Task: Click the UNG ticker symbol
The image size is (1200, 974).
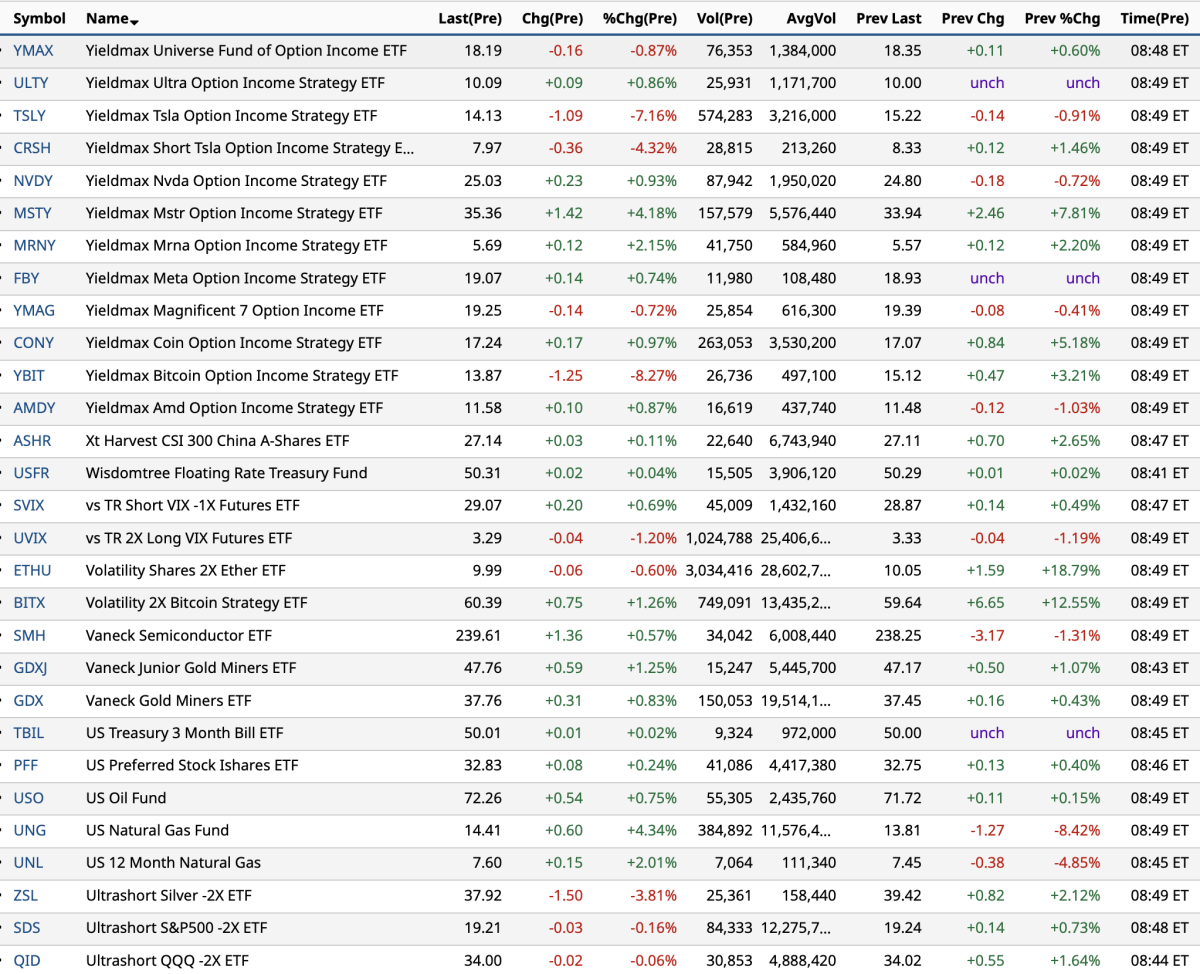Action: (29, 831)
